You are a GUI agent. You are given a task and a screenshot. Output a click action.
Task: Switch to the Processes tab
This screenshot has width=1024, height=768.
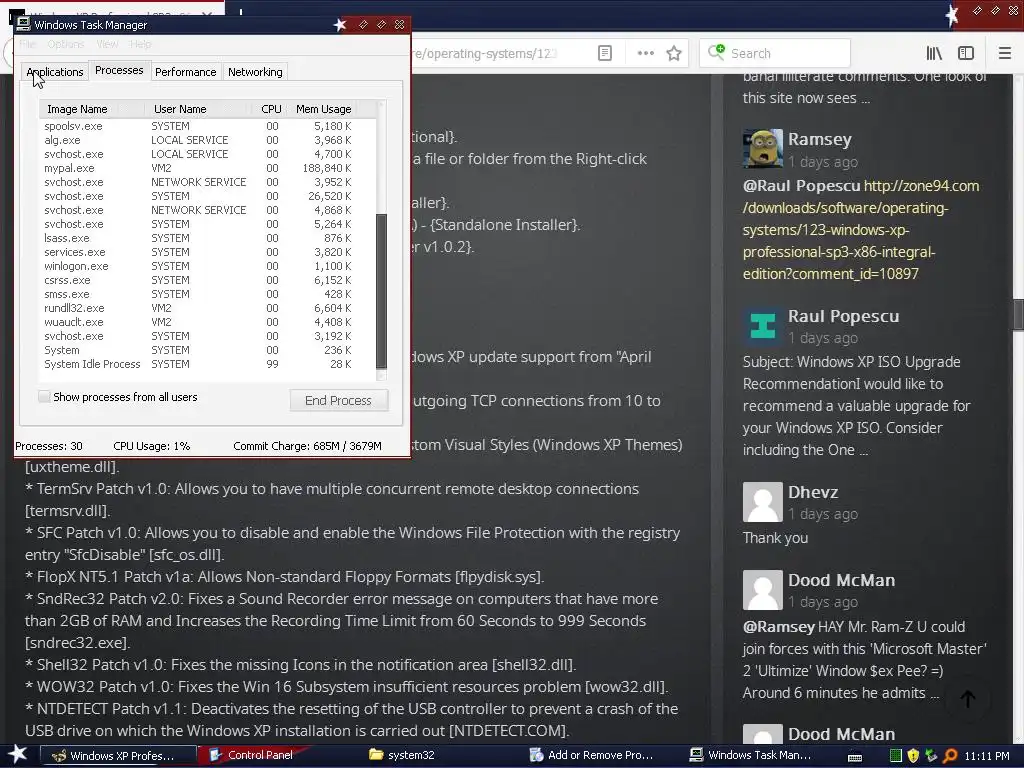(119, 70)
